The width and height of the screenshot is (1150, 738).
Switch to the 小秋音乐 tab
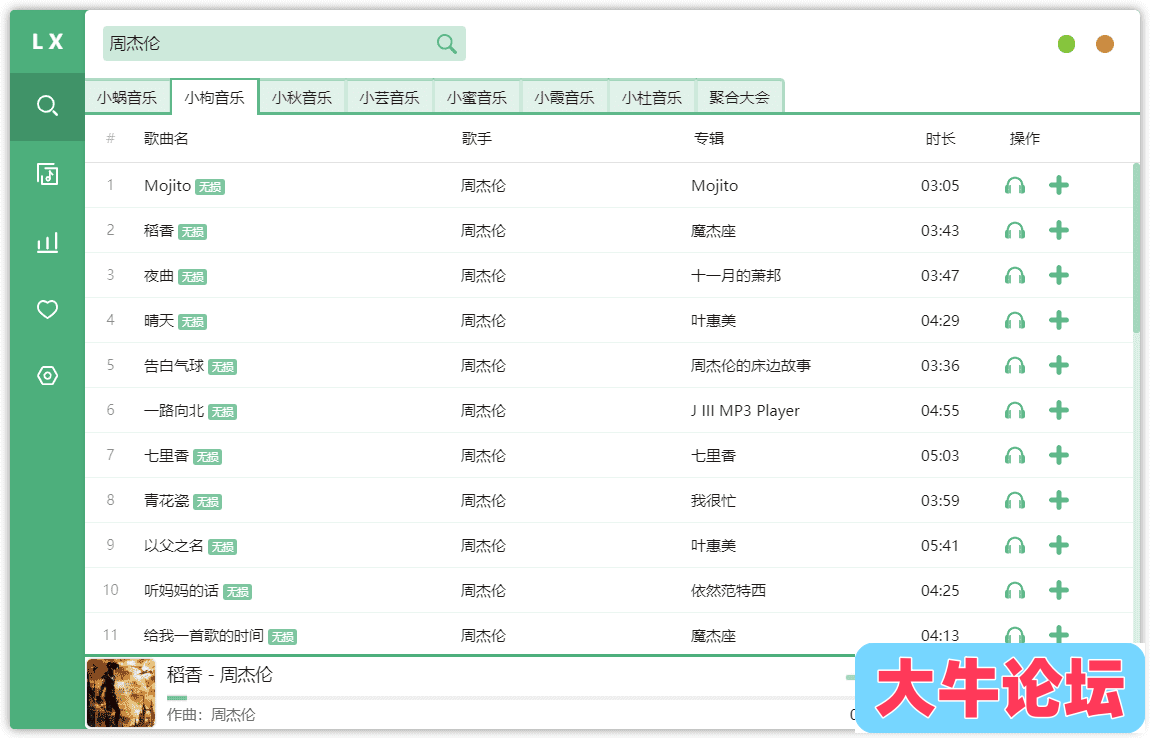[x=301, y=97]
